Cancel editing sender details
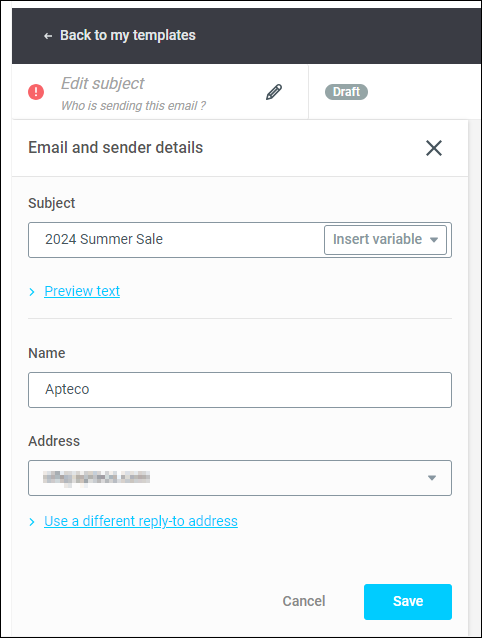482x638 pixels. (304, 601)
